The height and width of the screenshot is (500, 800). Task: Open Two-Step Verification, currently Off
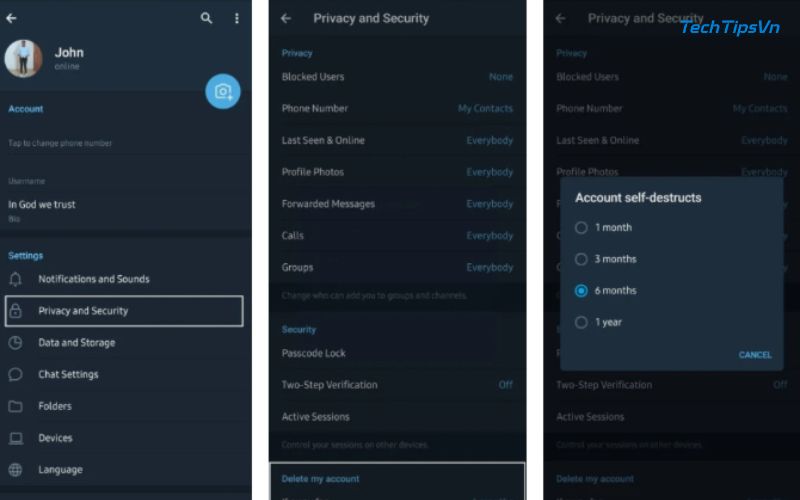click(x=397, y=385)
